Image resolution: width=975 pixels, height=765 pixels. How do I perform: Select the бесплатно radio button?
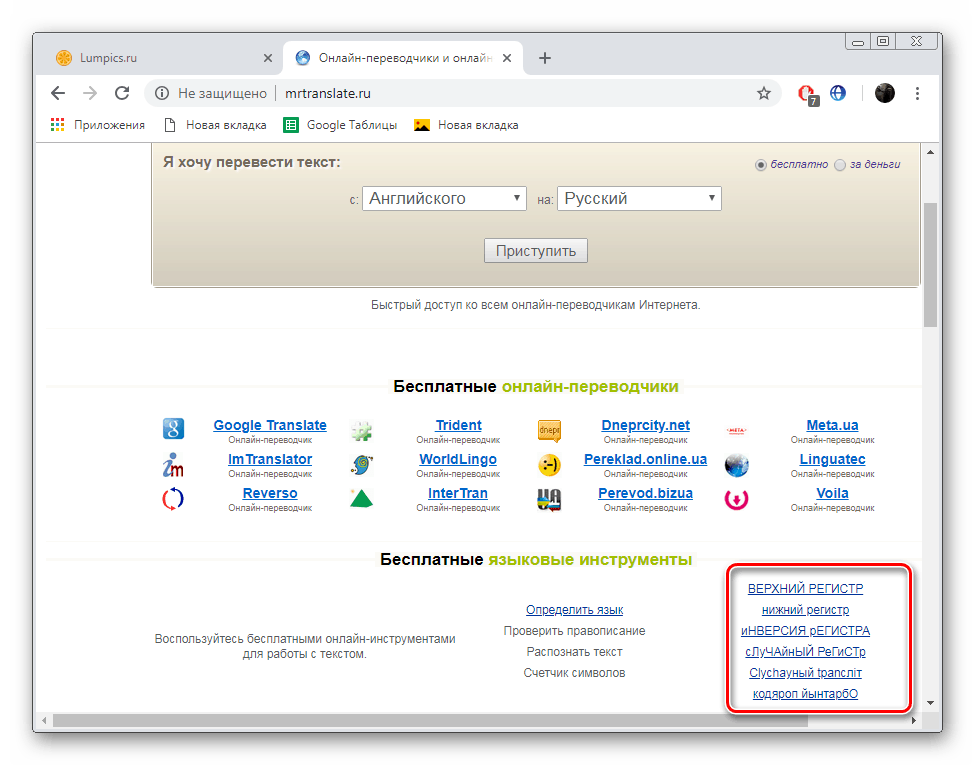(762, 165)
